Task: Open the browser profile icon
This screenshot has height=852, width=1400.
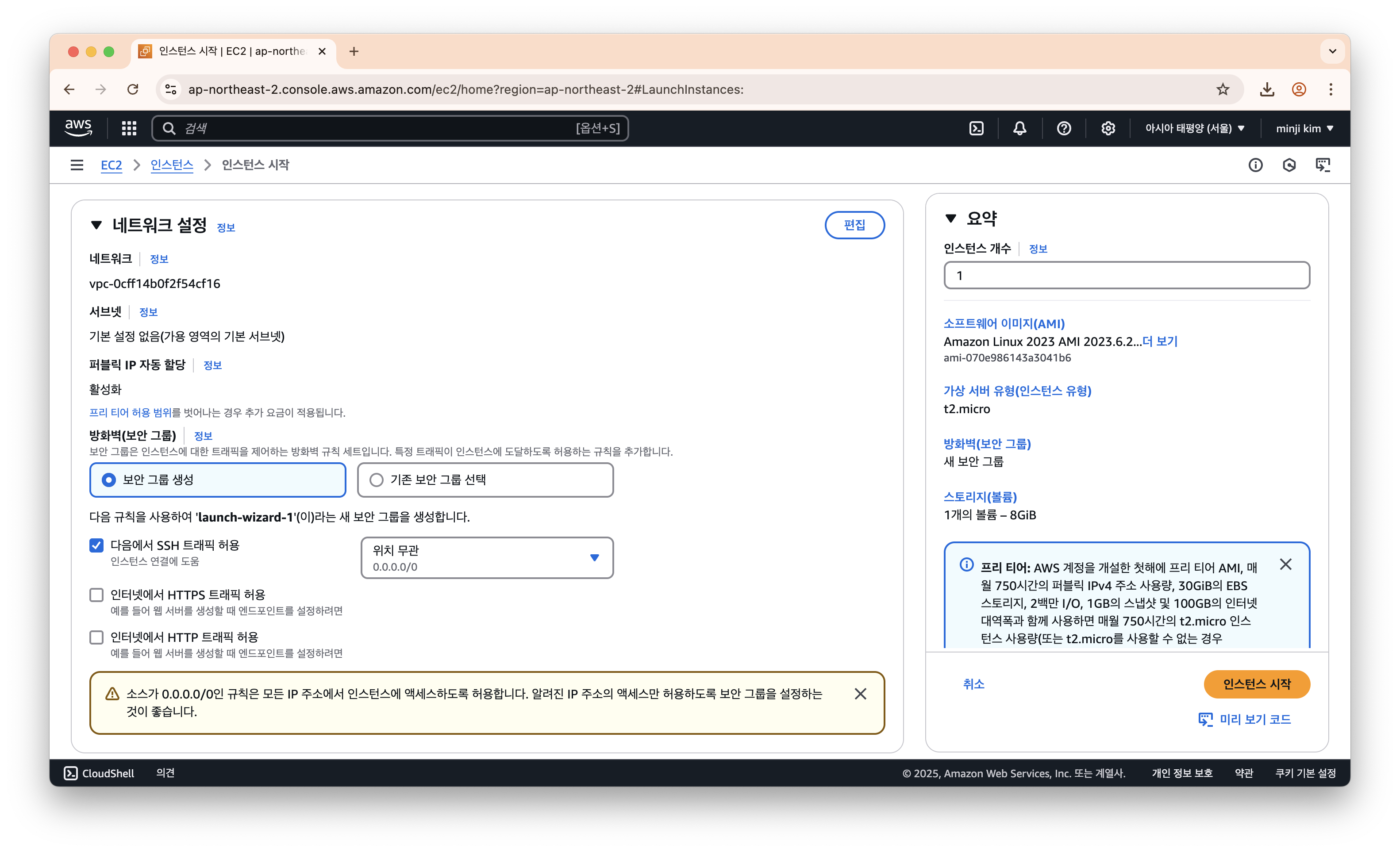Action: pyautogui.click(x=1299, y=89)
